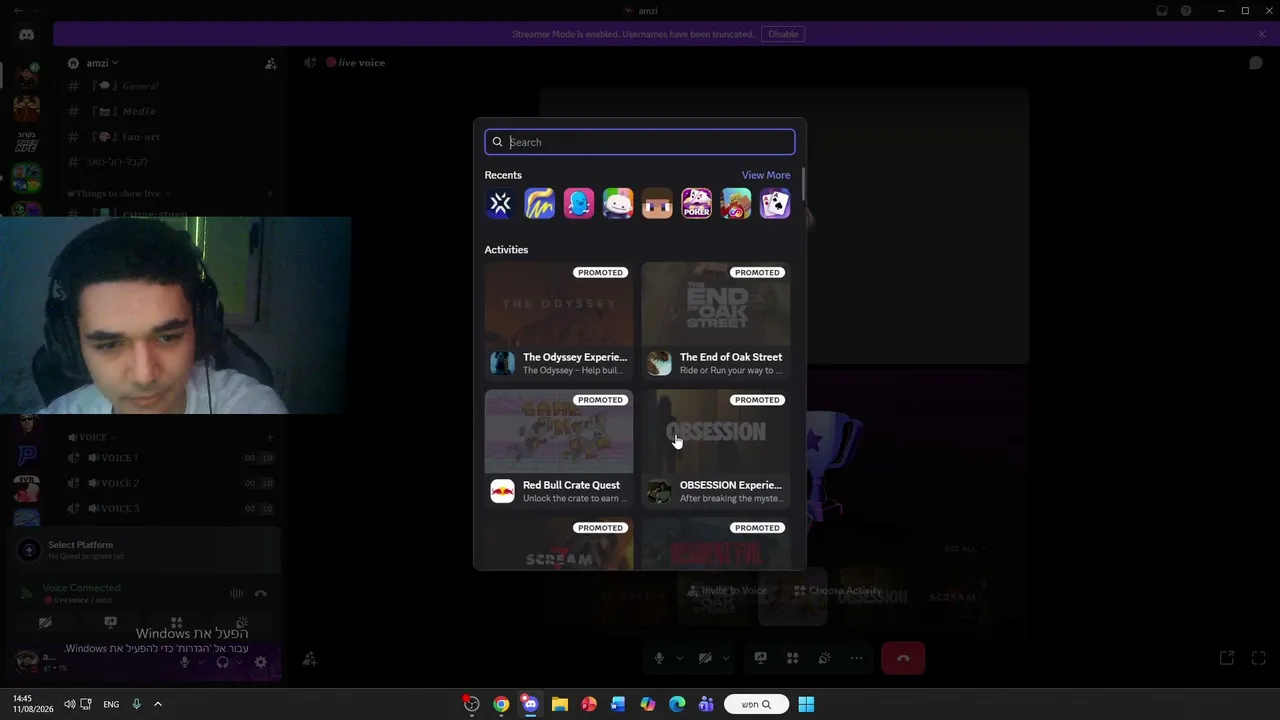Disconnect via phone icon in Voice Connected panel
The height and width of the screenshot is (720, 1280).
coord(261,593)
